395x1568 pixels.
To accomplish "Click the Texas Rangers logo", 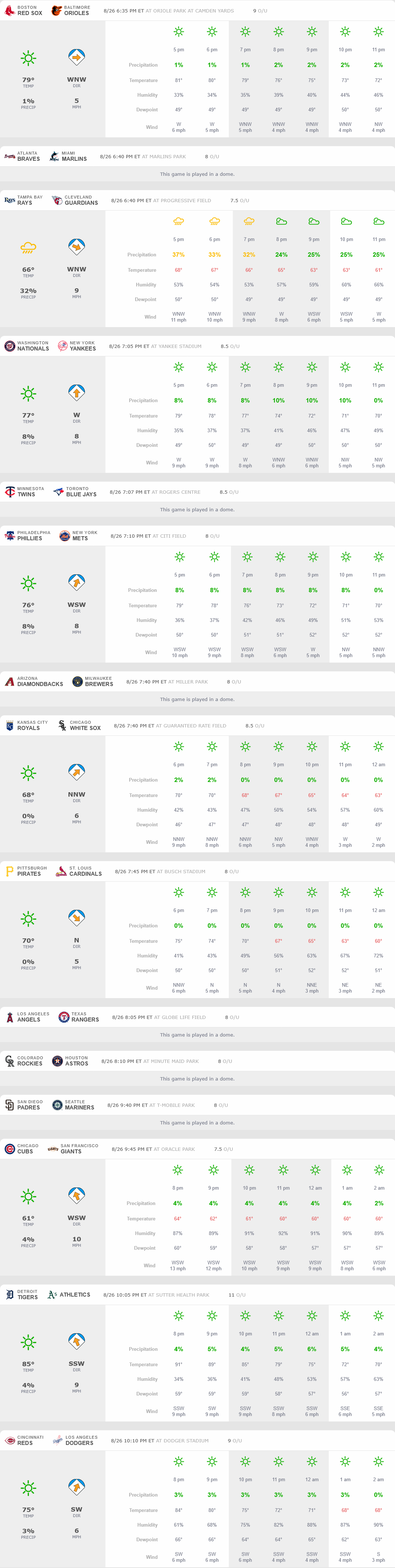I will pos(64,1017).
